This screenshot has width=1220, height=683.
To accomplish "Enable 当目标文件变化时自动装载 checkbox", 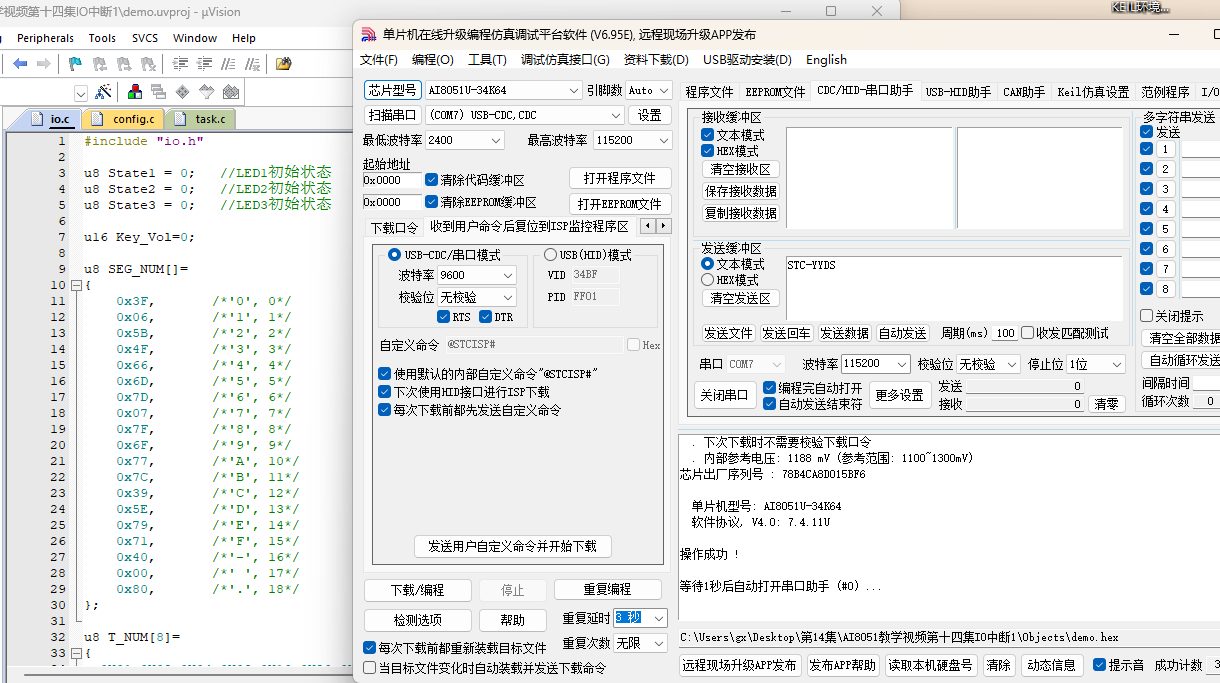I will tap(370, 668).
